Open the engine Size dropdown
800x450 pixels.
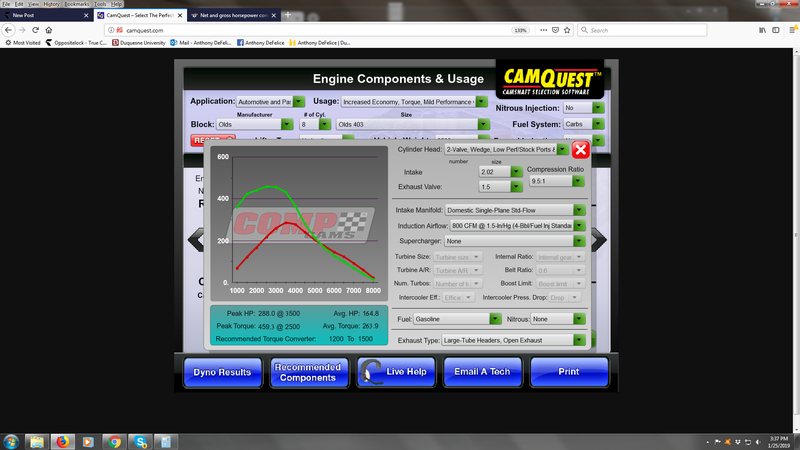tap(483, 124)
